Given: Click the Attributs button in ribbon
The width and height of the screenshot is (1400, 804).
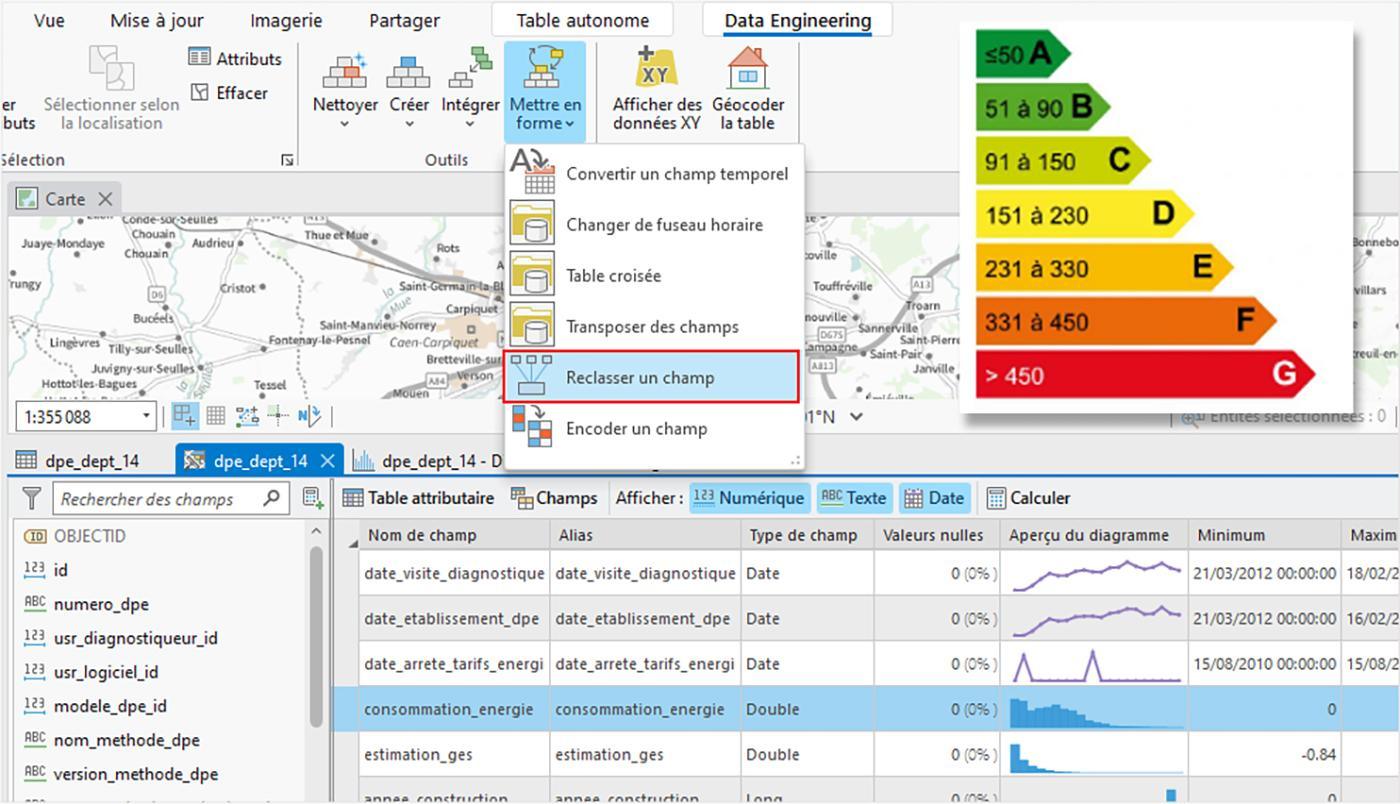Looking at the screenshot, I should [236, 58].
